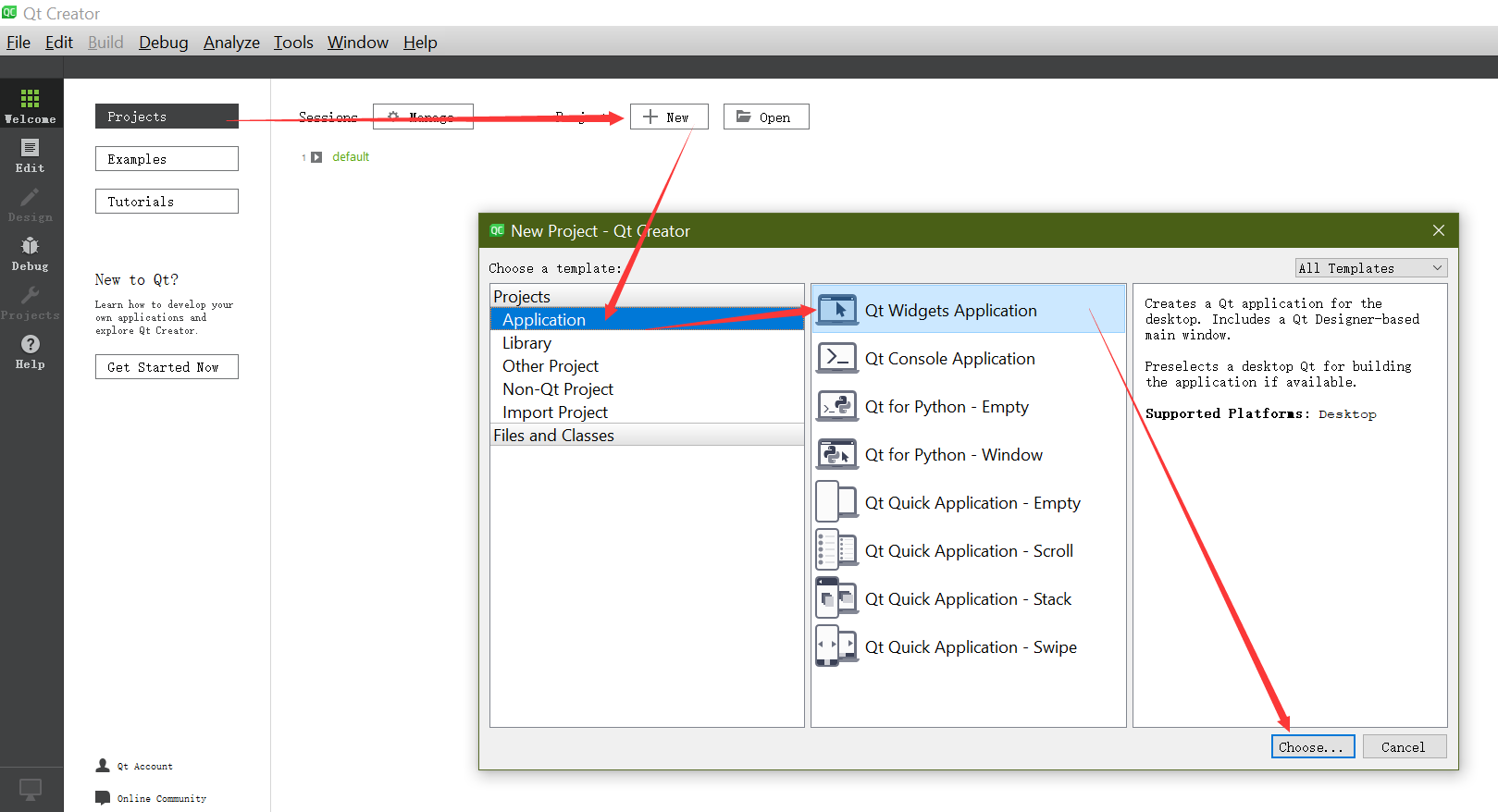Screen dimensions: 1498x812
Task: Click Qt Quick Application - Swipe label
Action: click(x=971, y=647)
